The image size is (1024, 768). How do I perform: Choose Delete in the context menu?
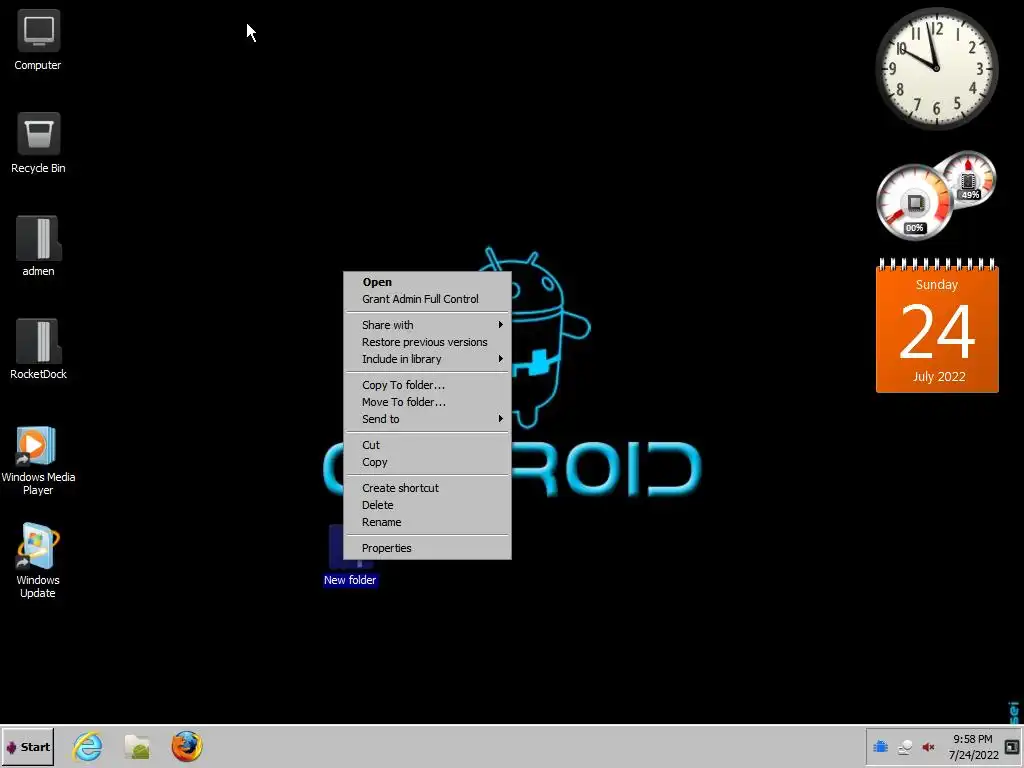pyautogui.click(x=427, y=505)
